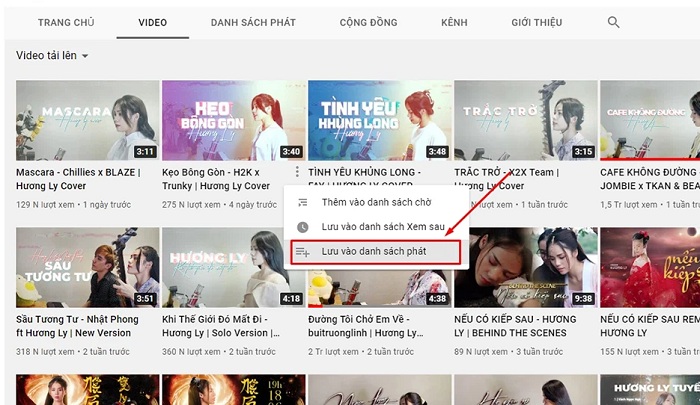Click the 3:11 duration badge
This screenshot has height=405, width=700.
145,152
